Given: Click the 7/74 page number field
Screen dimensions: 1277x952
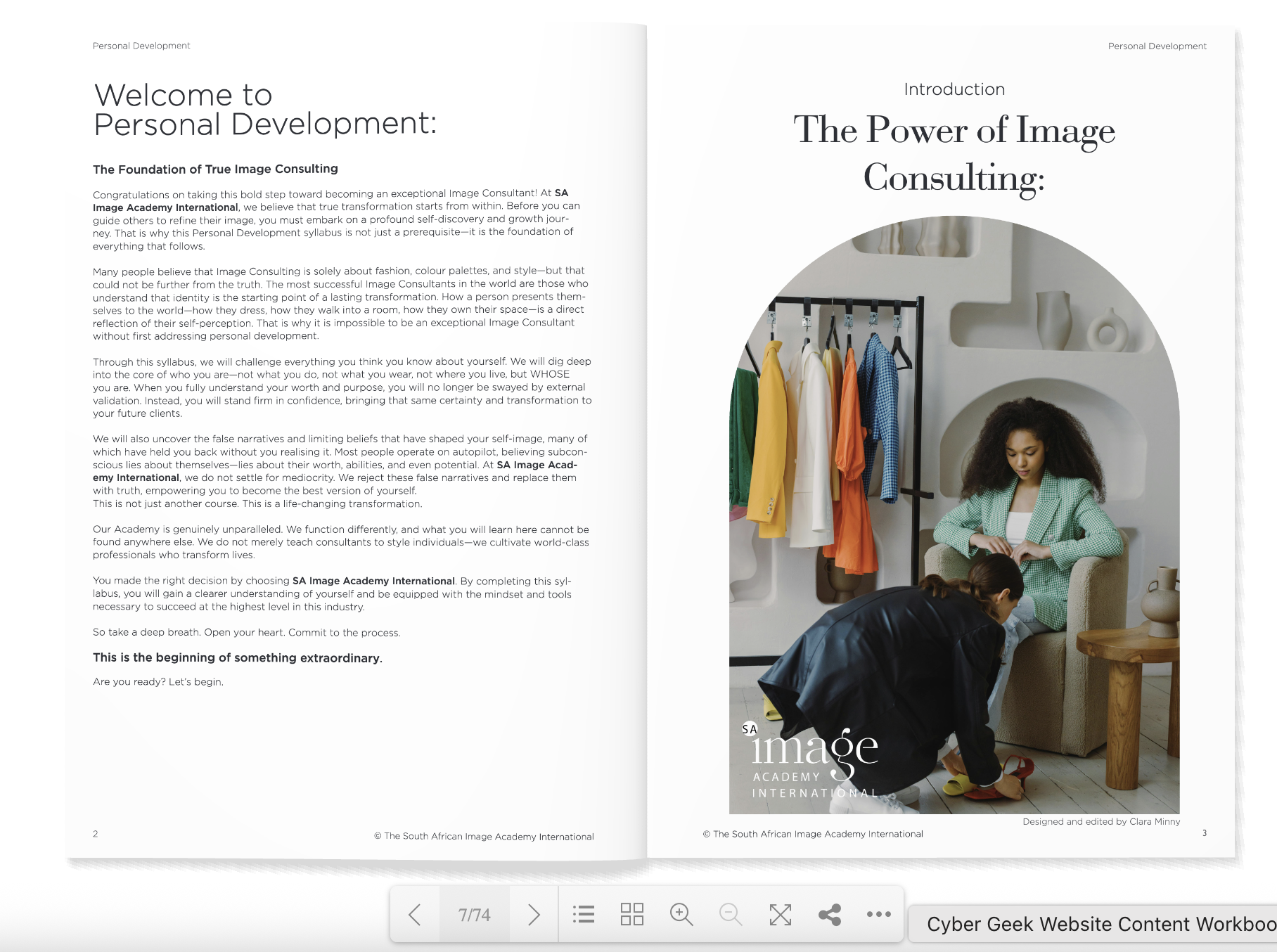Looking at the screenshot, I should [x=475, y=915].
